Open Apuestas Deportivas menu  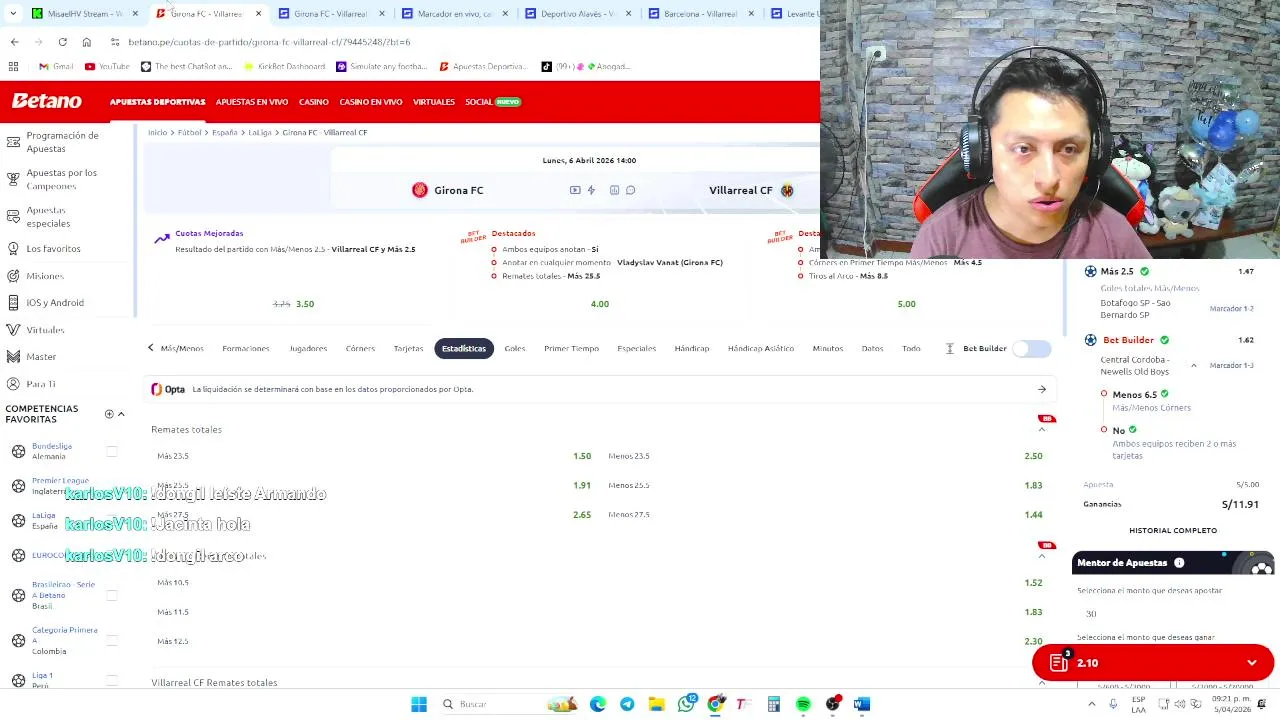(x=157, y=102)
